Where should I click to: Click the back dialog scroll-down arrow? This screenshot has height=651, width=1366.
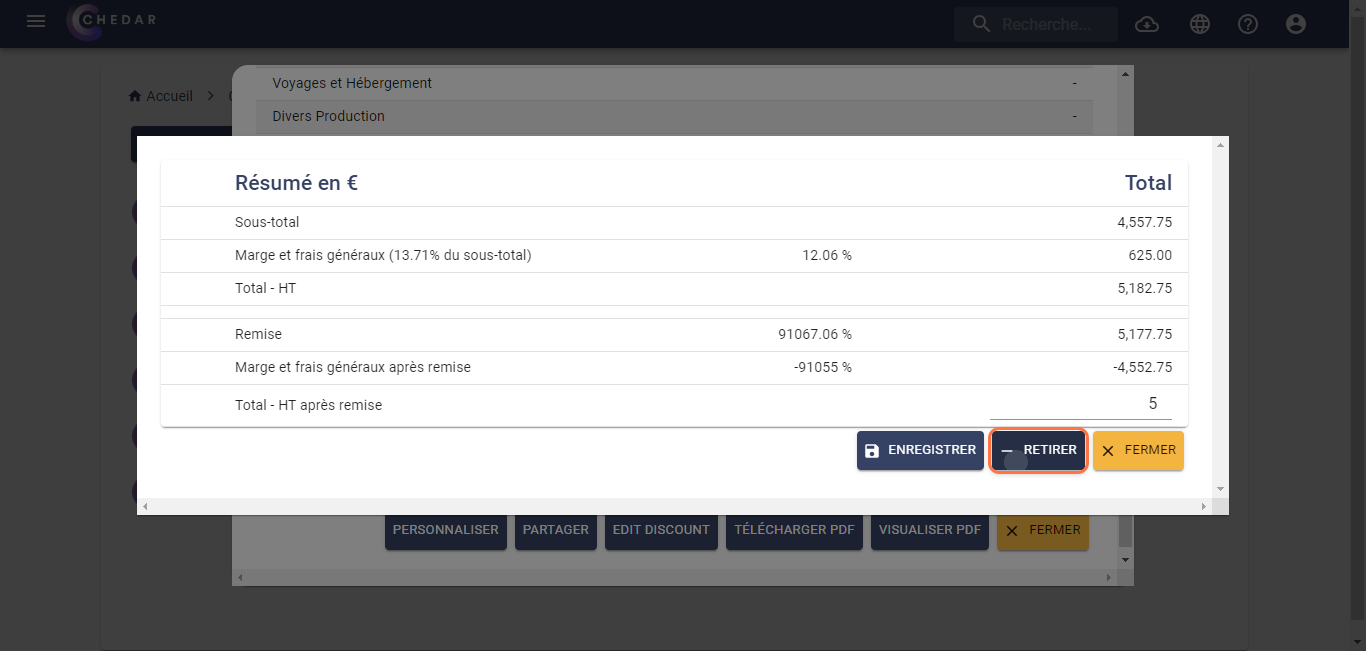1126,560
